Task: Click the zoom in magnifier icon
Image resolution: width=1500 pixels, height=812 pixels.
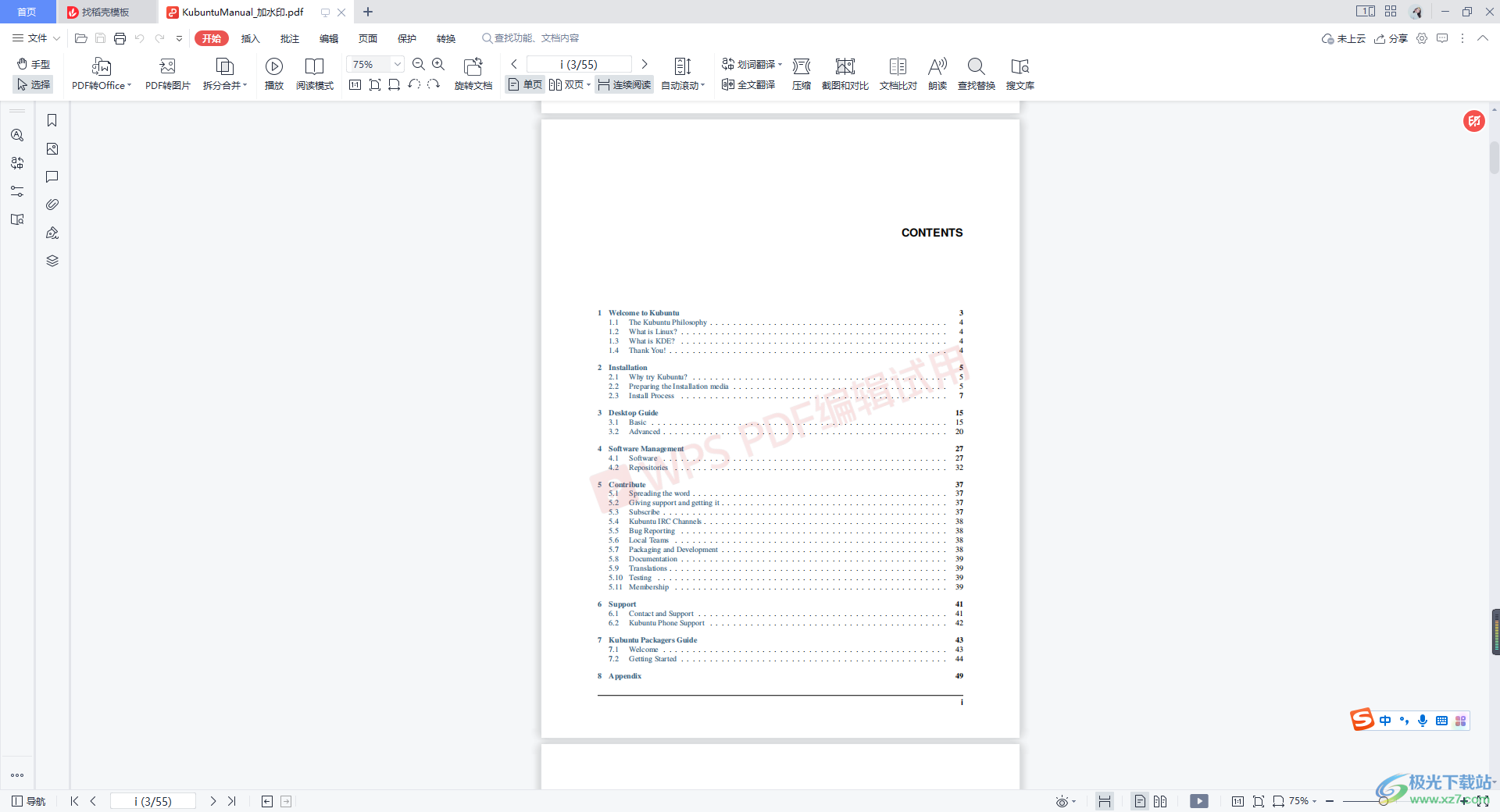Action: point(438,64)
